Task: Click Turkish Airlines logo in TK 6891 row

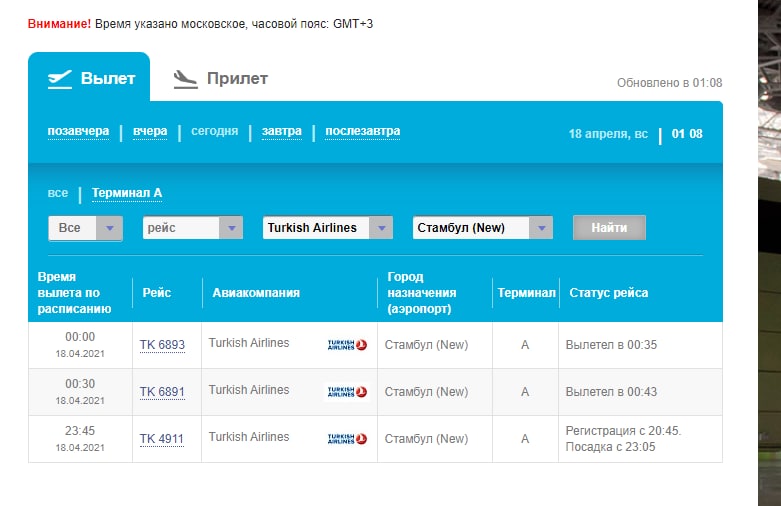Action: click(347, 392)
